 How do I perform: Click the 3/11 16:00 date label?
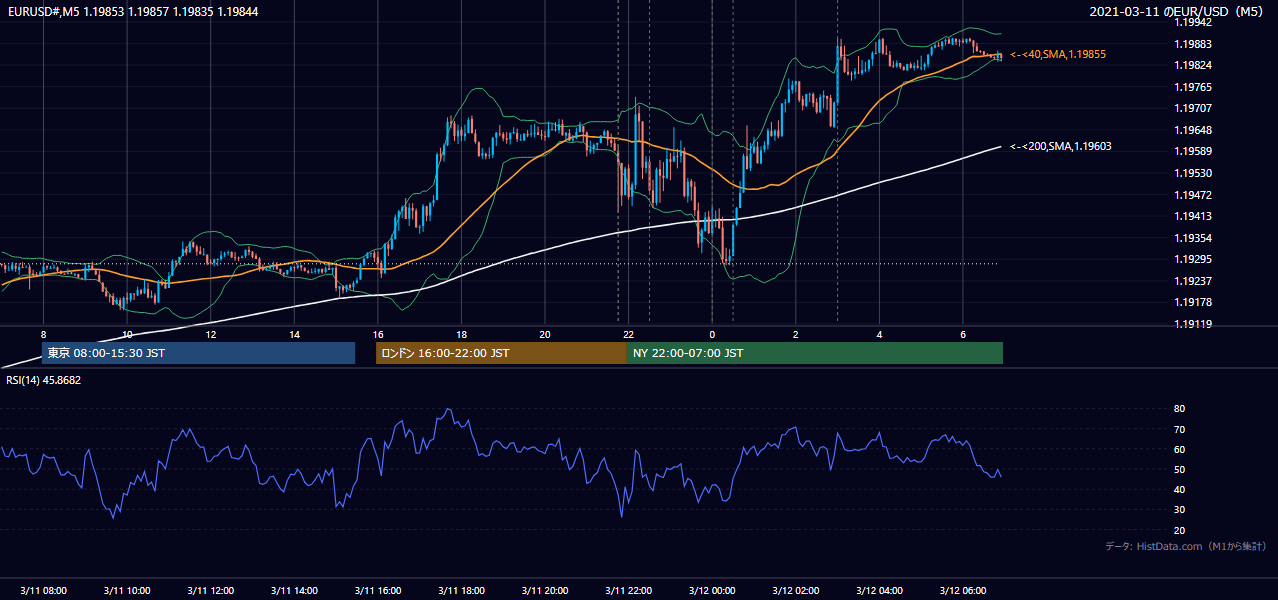[x=377, y=591]
